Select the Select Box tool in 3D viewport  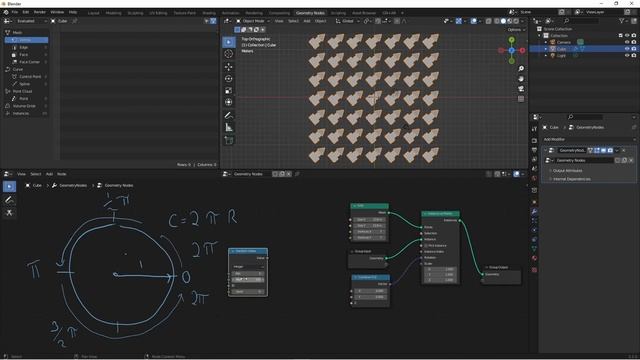tap(229, 42)
